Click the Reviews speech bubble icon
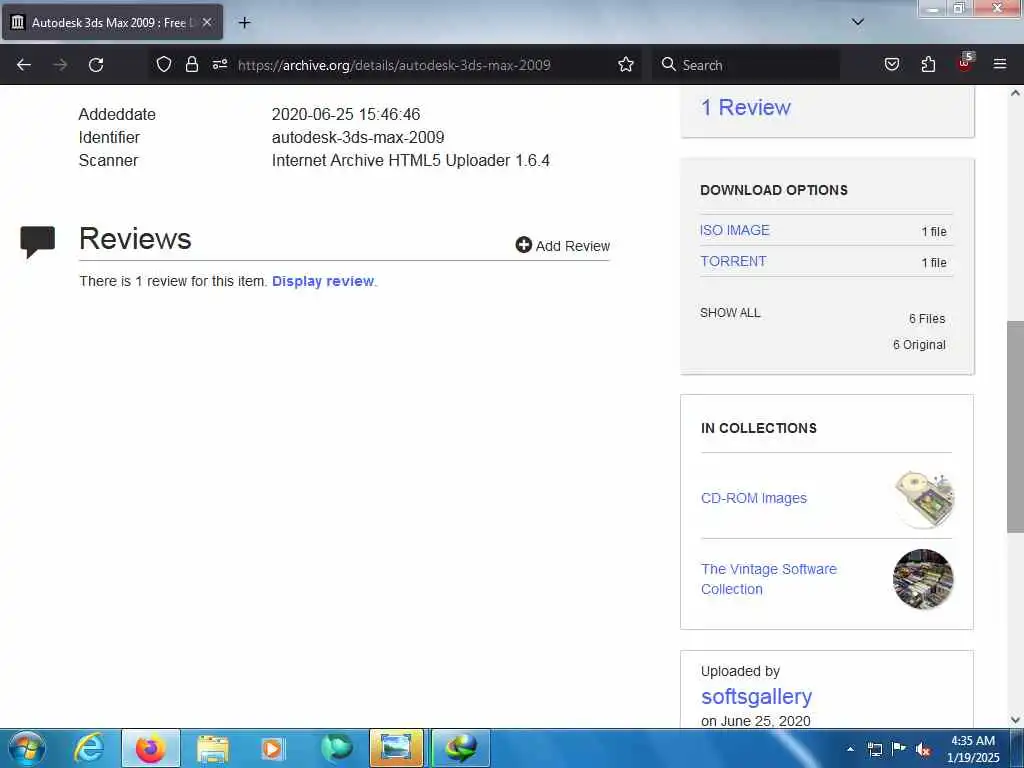 (37, 241)
